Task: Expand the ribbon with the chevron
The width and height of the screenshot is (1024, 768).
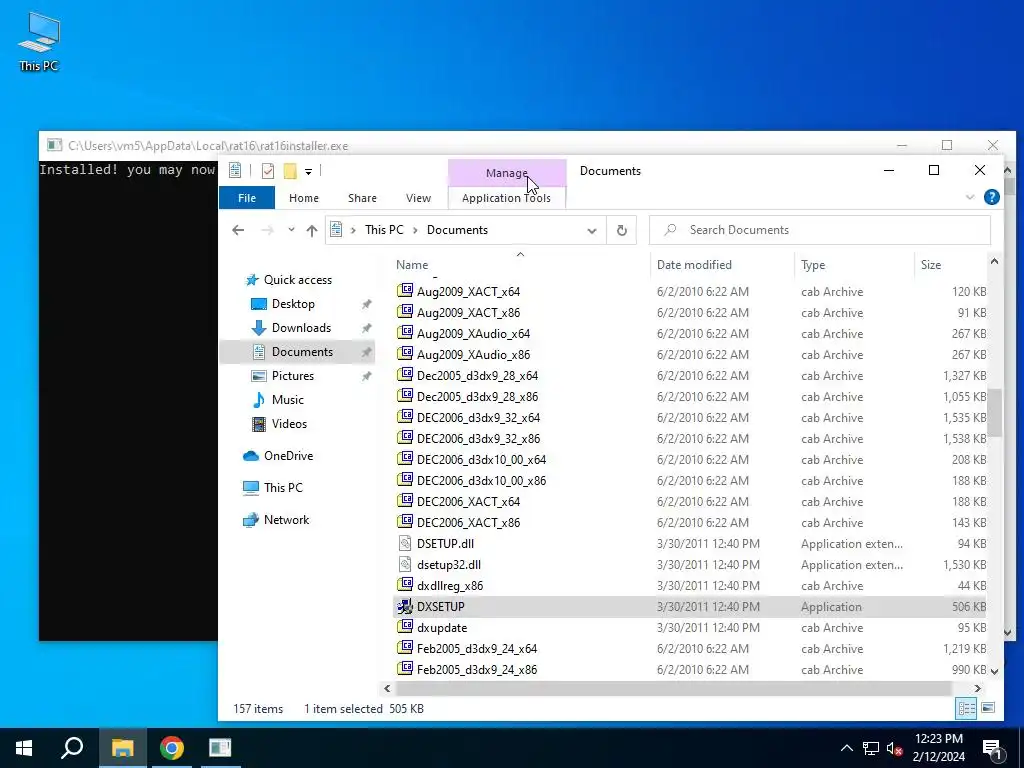Action: point(970,197)
